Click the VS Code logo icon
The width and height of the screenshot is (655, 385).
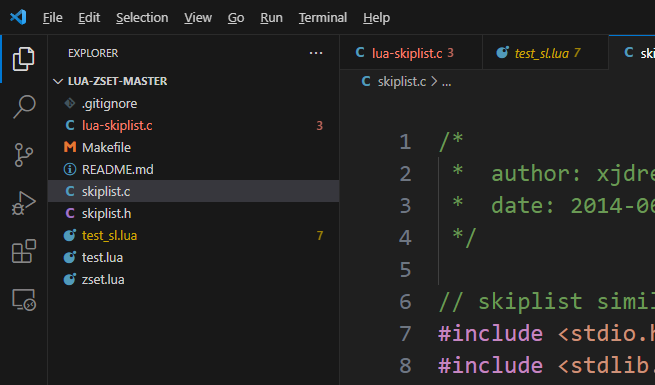click(18, 17)
